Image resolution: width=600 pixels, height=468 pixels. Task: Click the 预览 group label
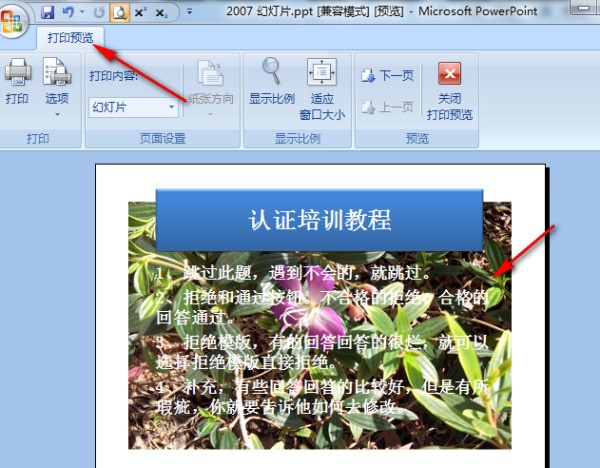tap(417, 139)
